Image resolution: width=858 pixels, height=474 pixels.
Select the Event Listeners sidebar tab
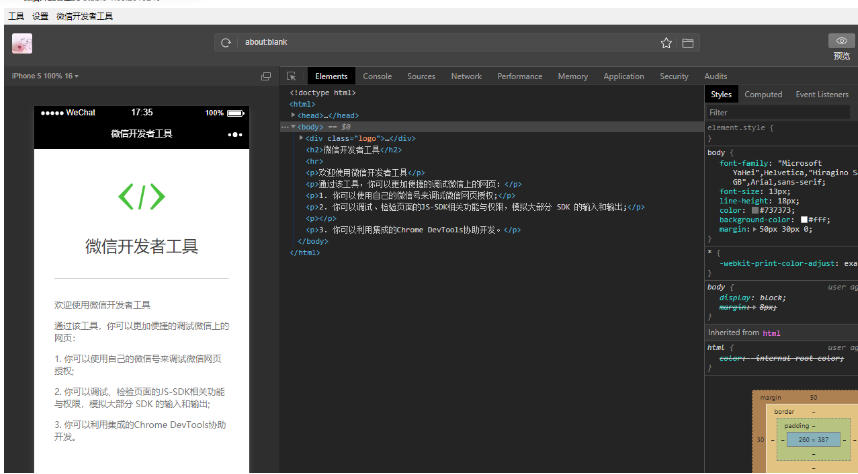(821, 94)
